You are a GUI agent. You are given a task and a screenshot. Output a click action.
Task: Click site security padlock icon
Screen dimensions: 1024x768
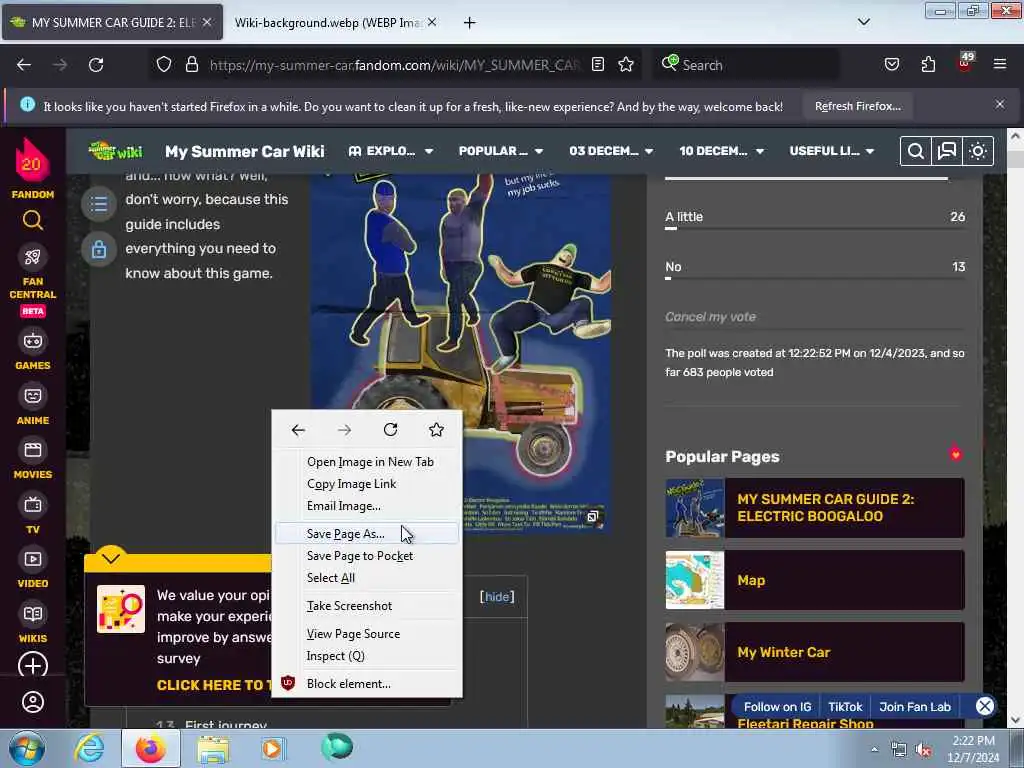point(191,64)
